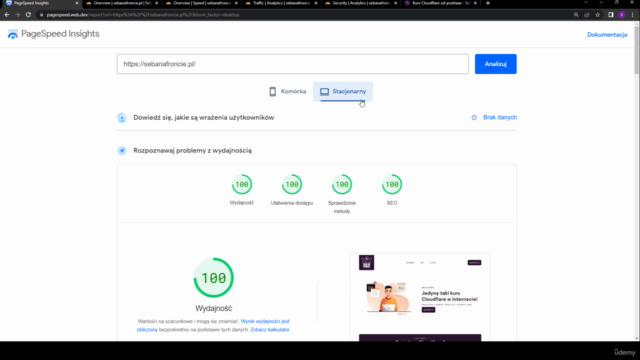Click the URL input field sebanafroncie.pl

(293, 64)
